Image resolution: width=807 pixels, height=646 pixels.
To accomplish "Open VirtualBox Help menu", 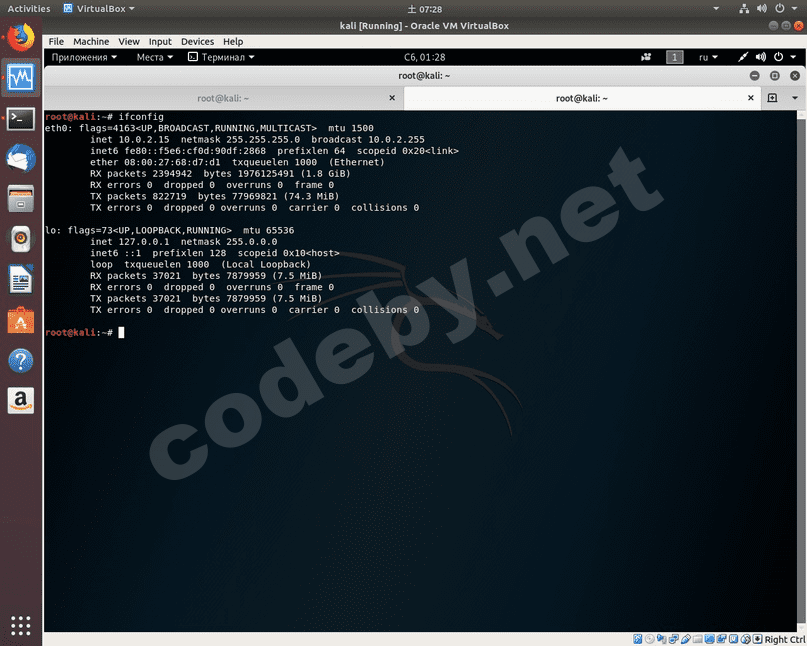I will point(233,42).
